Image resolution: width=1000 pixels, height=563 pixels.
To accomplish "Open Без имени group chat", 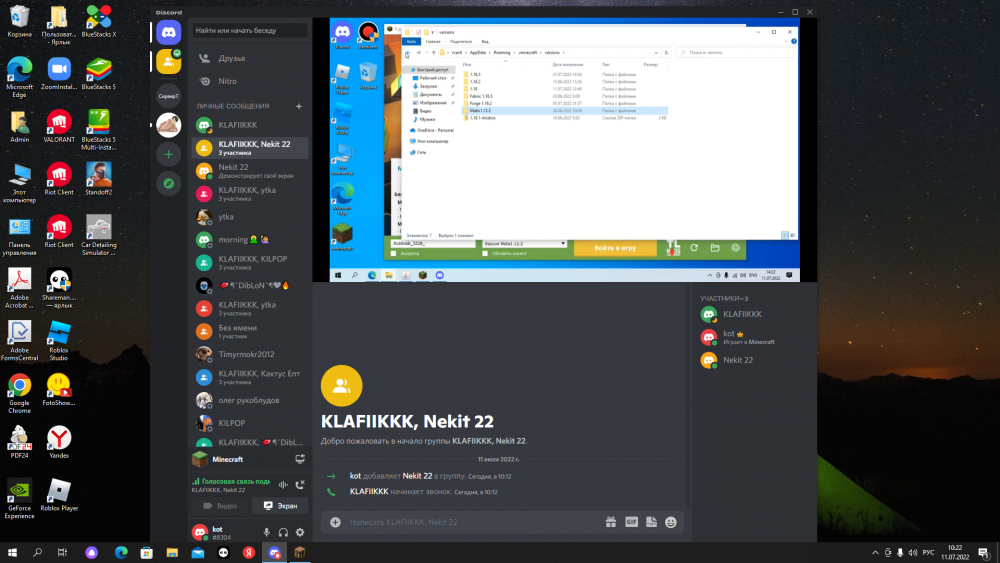I will (249, 332).
